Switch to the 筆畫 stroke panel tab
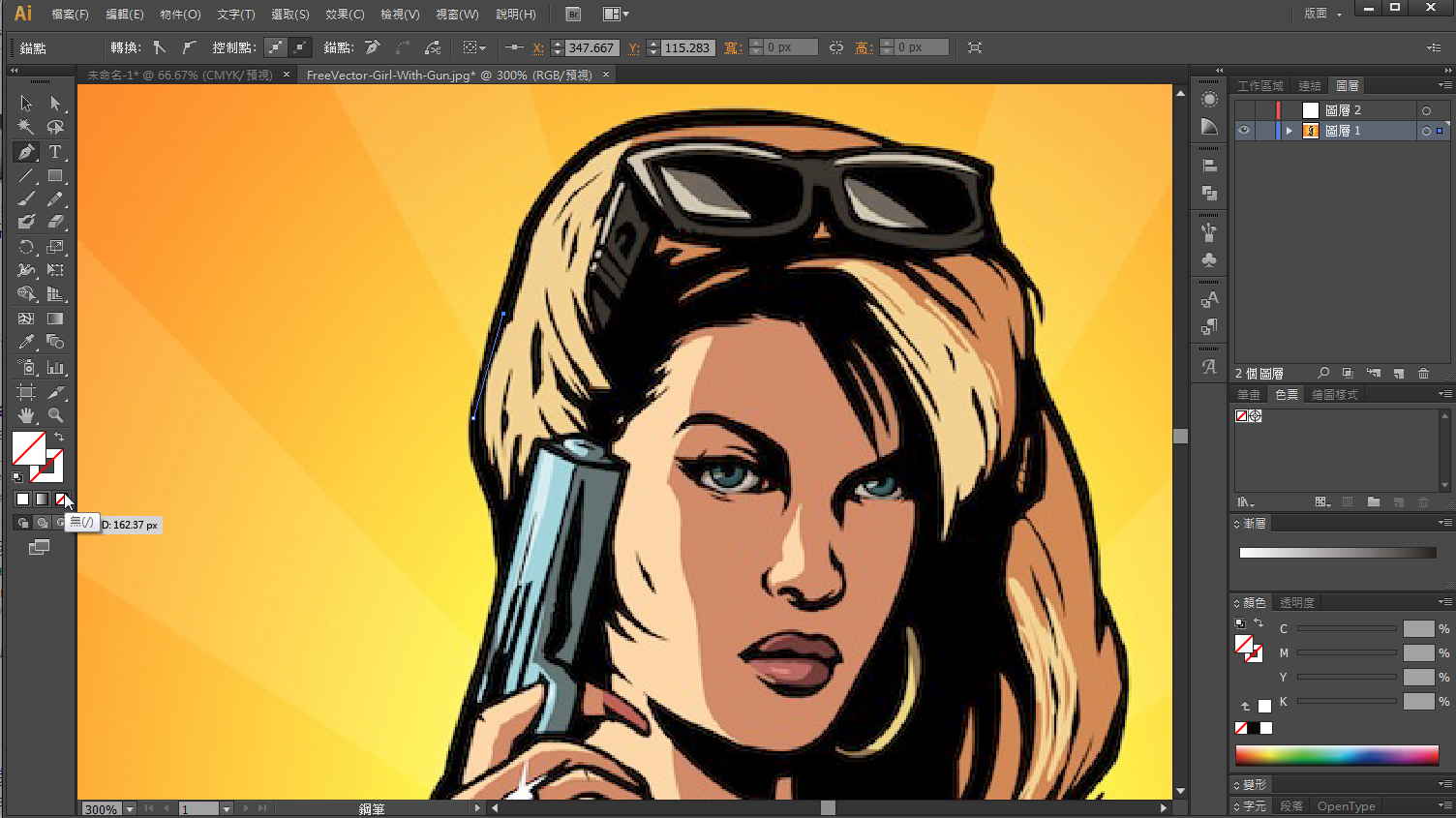 point(1249,395)
